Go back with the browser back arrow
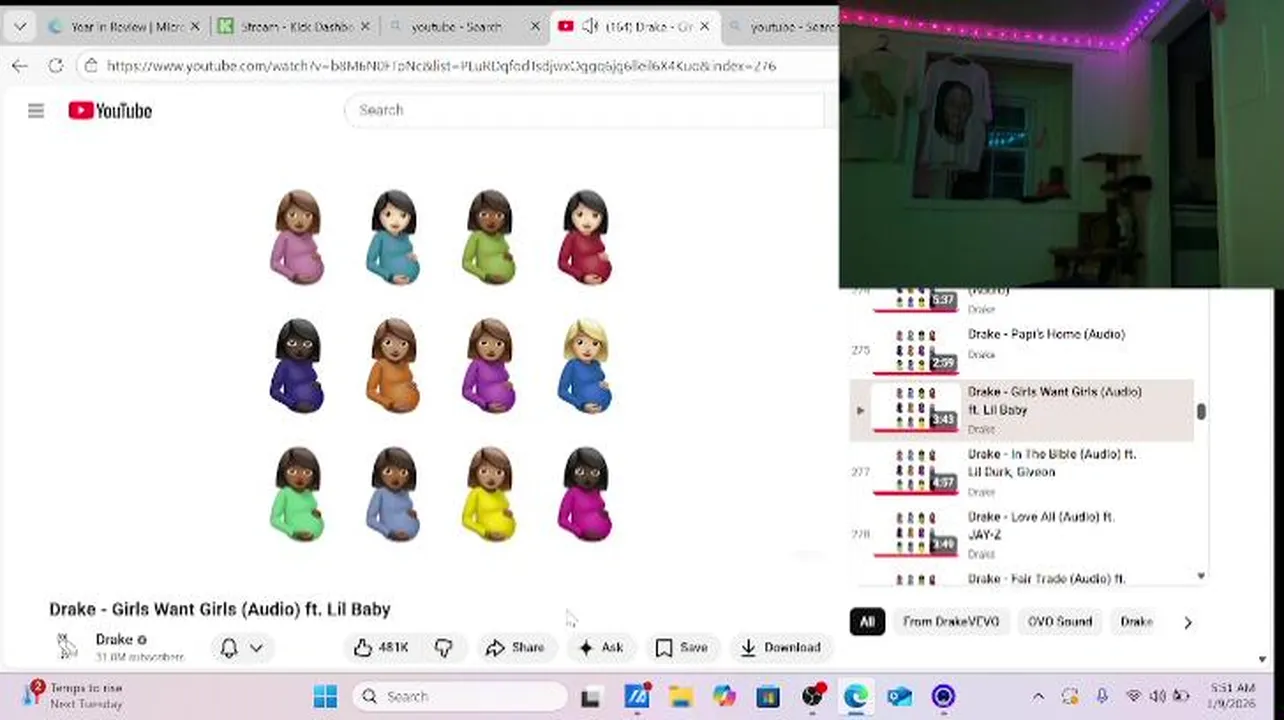This screenshot has height=720, width=1284. click(x=20, y=66)
